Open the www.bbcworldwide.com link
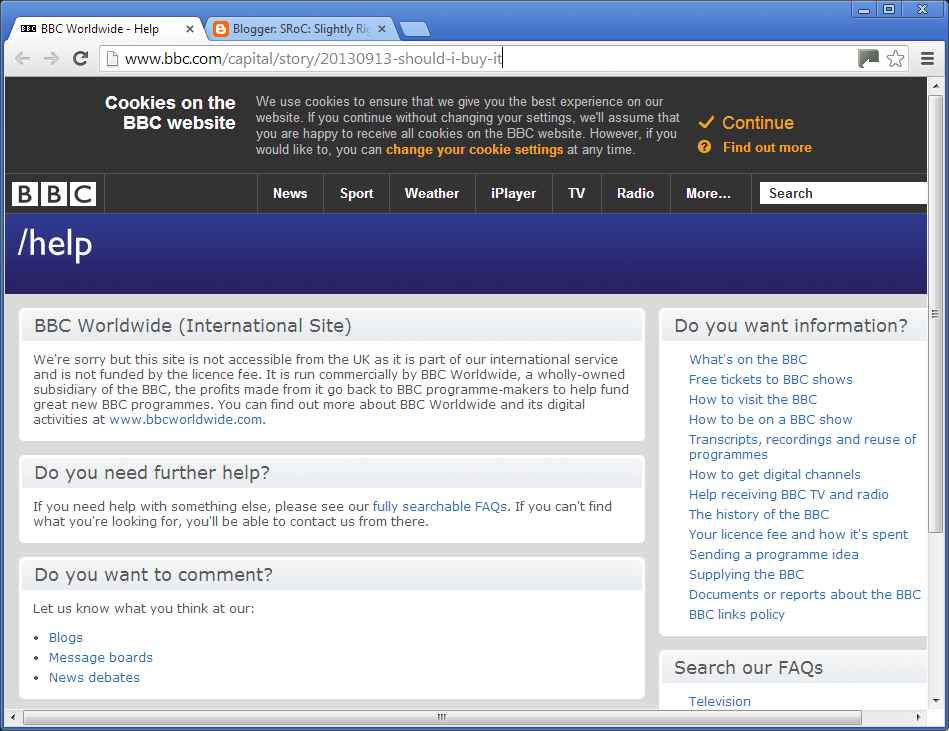The image size is (949, 731). [x=186, y=419]
